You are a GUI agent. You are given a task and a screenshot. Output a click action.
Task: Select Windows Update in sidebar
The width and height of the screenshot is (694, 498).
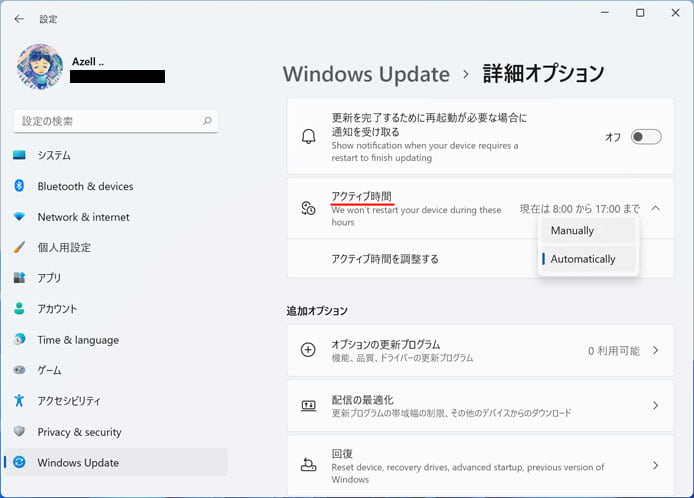tap(116, 462)
